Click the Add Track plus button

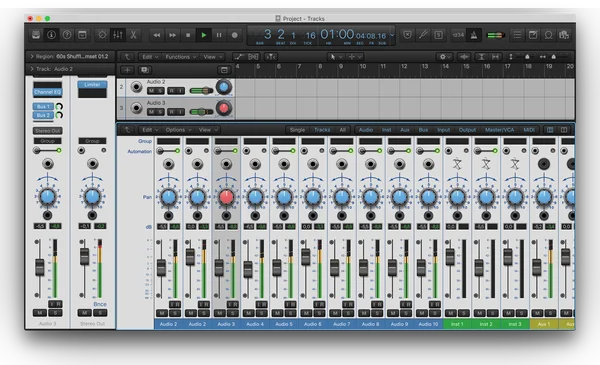tap(127, 70)
